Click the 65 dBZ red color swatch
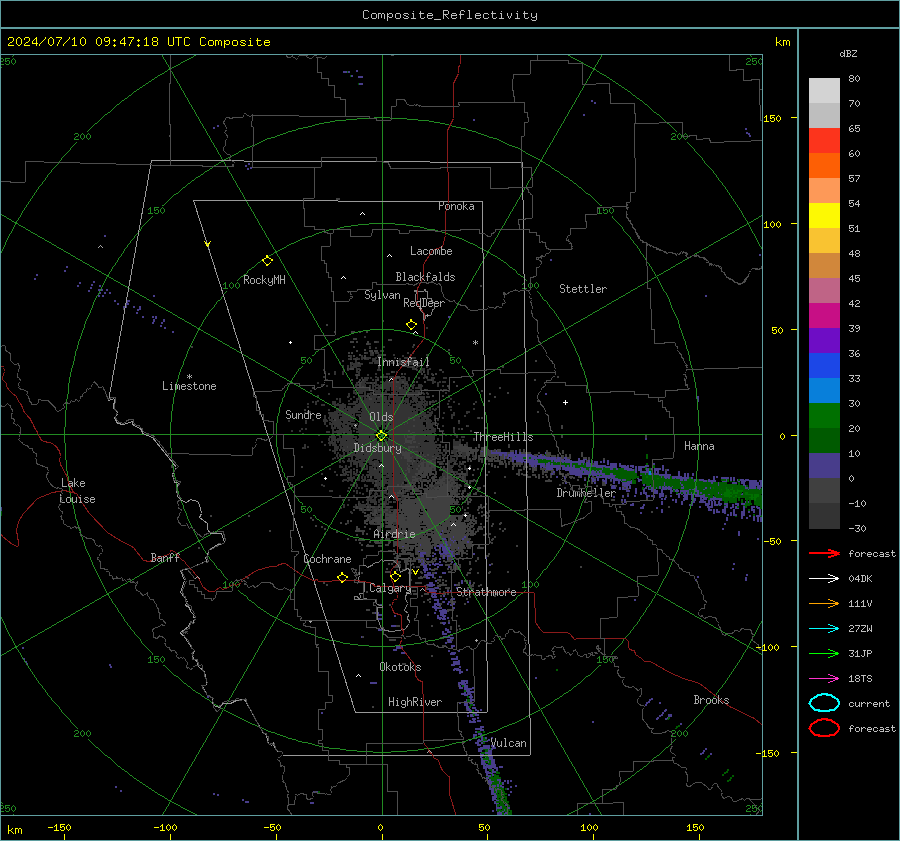The height and width of the screenshot is (841, 900). (824, 141)
